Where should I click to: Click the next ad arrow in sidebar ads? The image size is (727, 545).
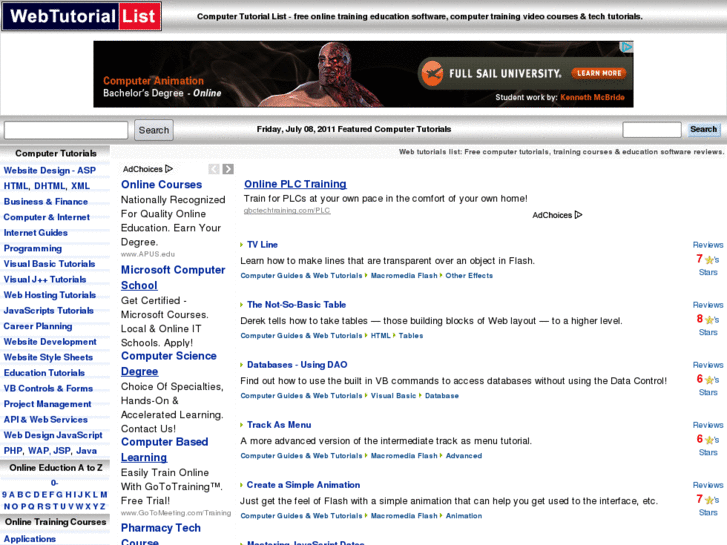(x=228, y=169)
